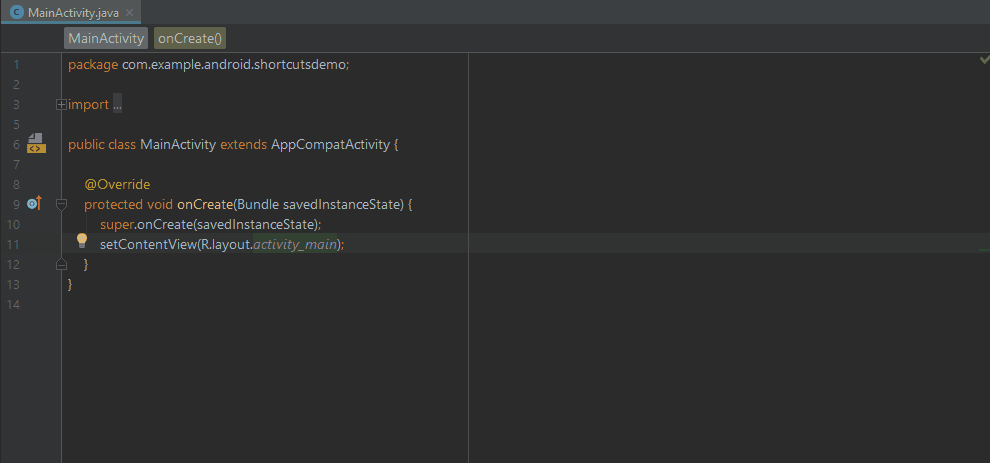
Task: Open the yellow lightbulb intention actions
Action: click(x=81, y=241)
